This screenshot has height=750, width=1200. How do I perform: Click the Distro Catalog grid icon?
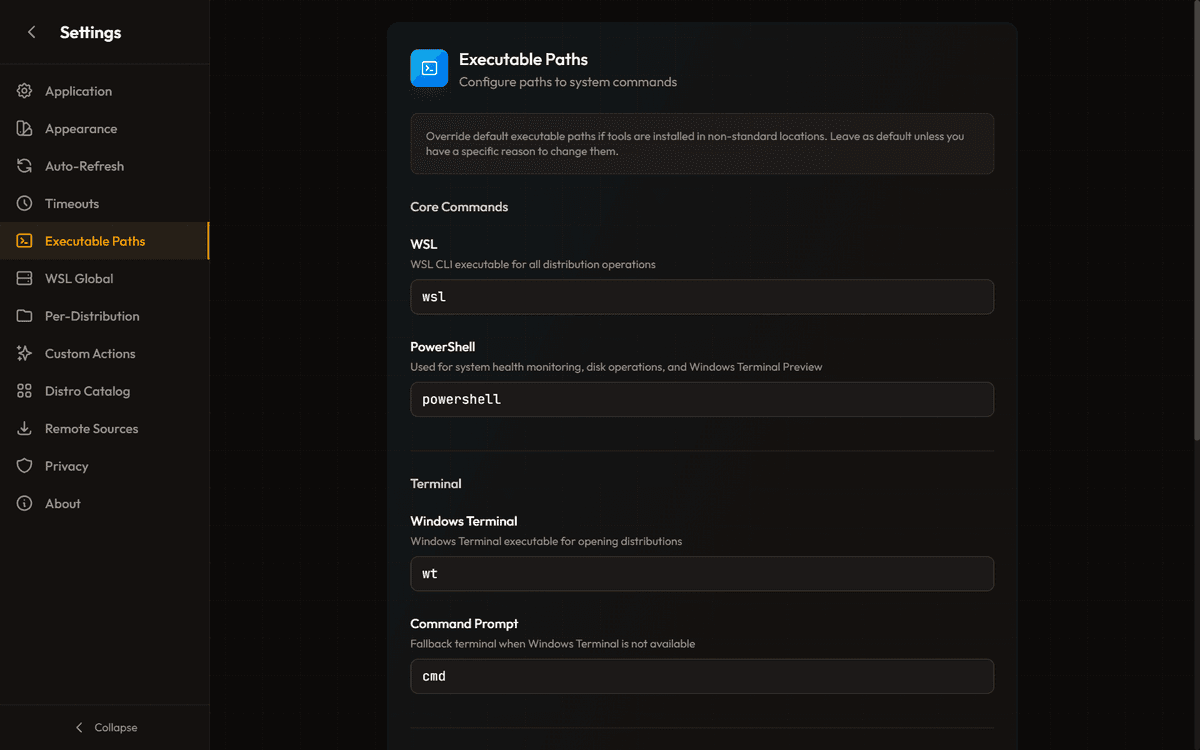(x=25, y=391)
